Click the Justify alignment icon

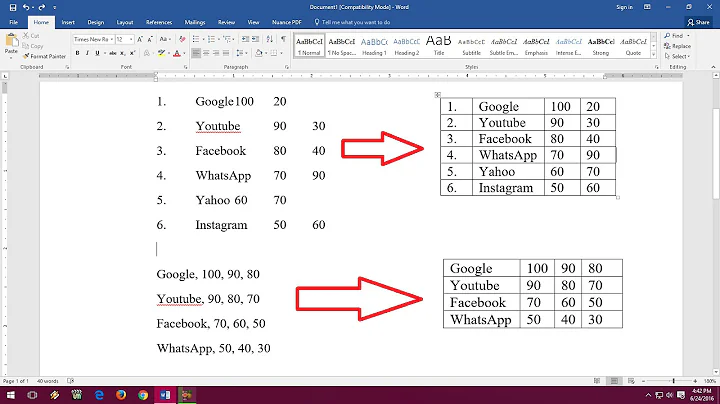226,53
